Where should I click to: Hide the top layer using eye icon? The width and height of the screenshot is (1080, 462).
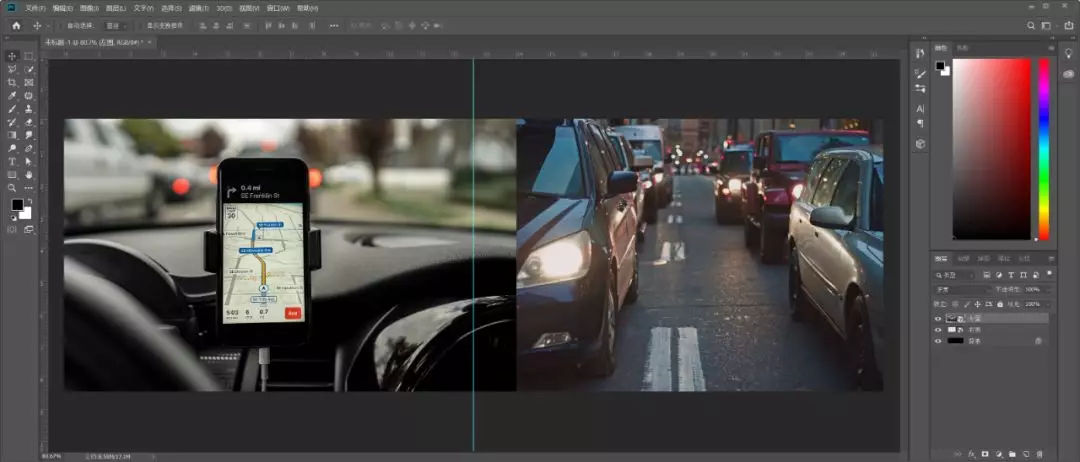(x=938, y=317)
